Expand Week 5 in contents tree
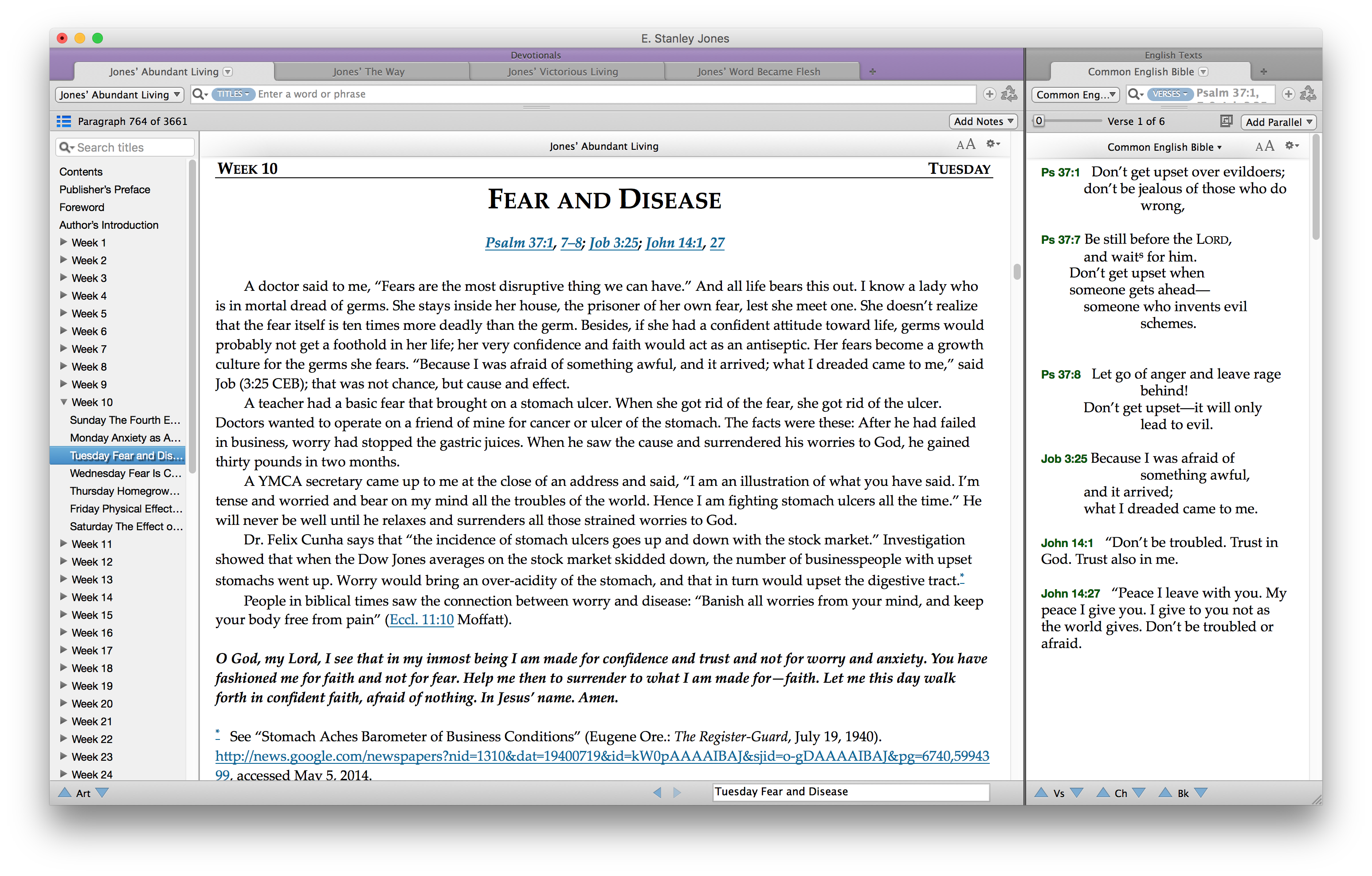1372x876 pixels. pyautogui.click(x=64, y=313)
